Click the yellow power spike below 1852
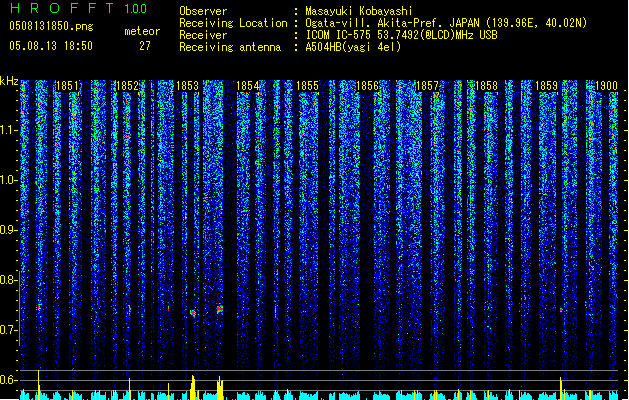 coord(129,388)
